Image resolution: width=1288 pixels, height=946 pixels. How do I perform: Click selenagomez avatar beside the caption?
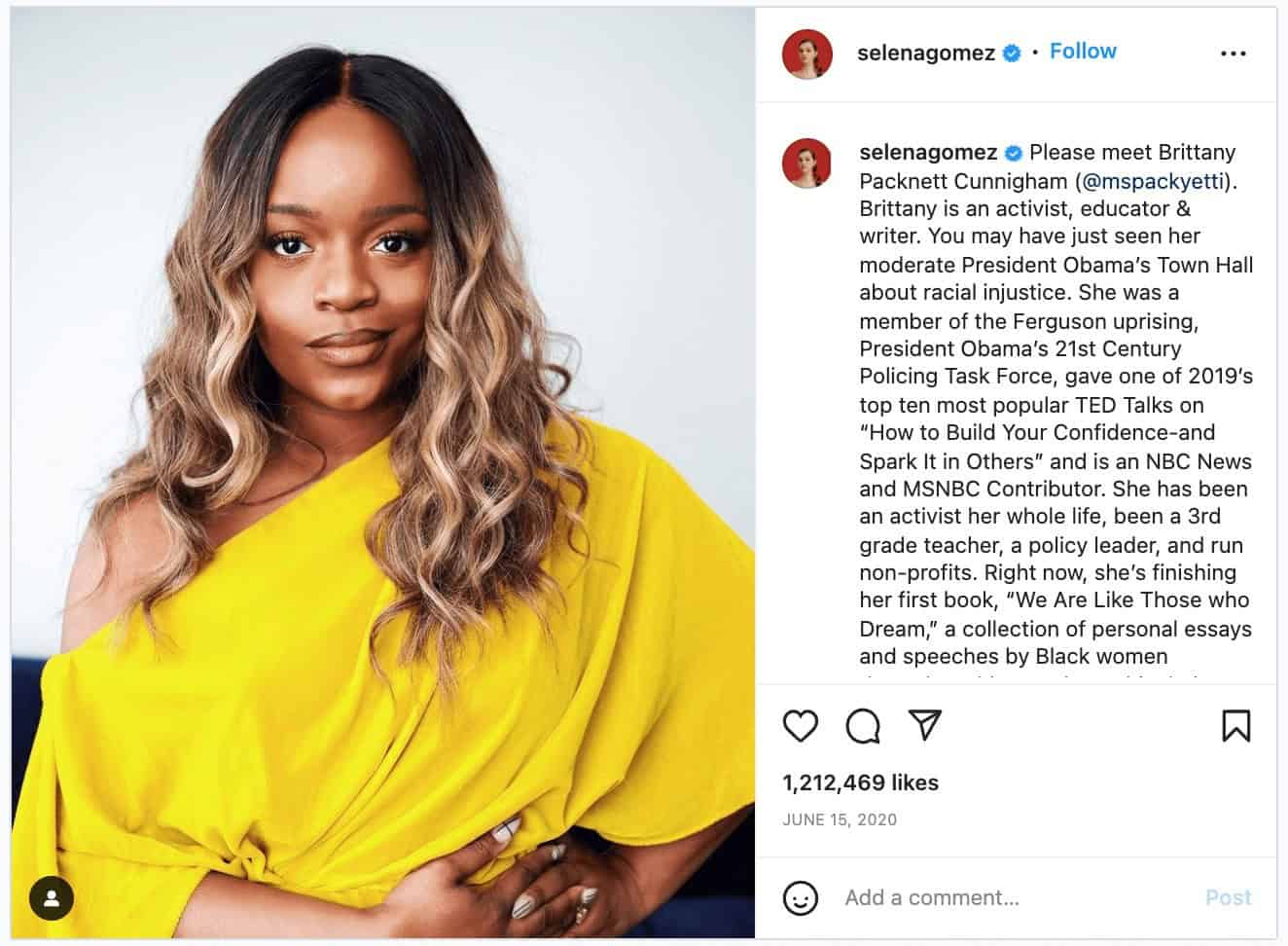pyautogui.click(x=806, y=163)
